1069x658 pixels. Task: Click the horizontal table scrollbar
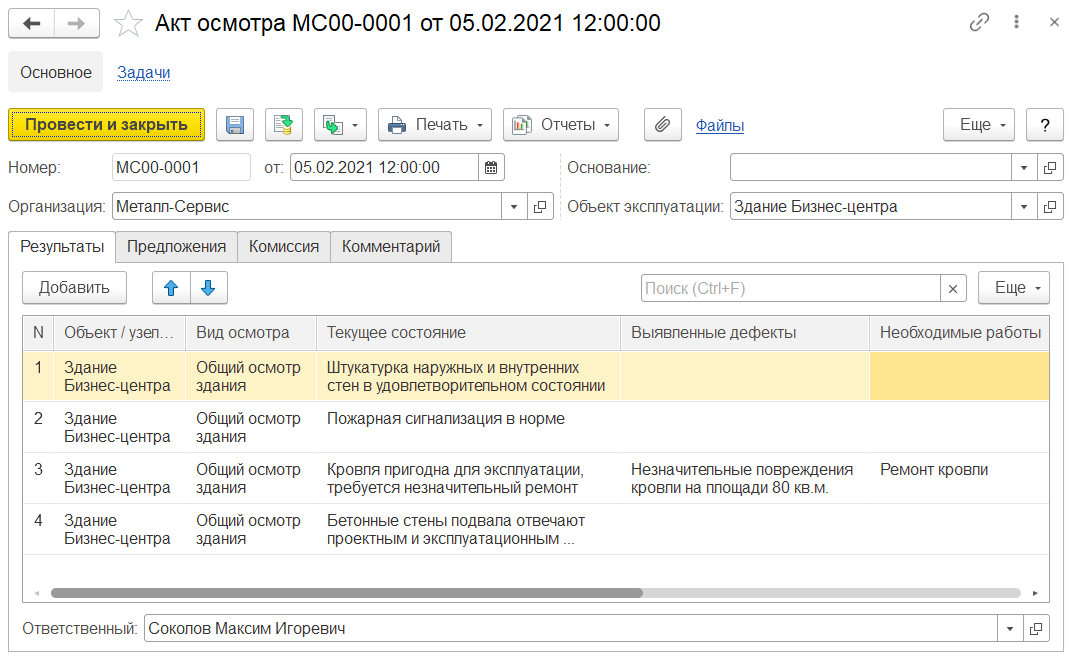pos(346,593)
